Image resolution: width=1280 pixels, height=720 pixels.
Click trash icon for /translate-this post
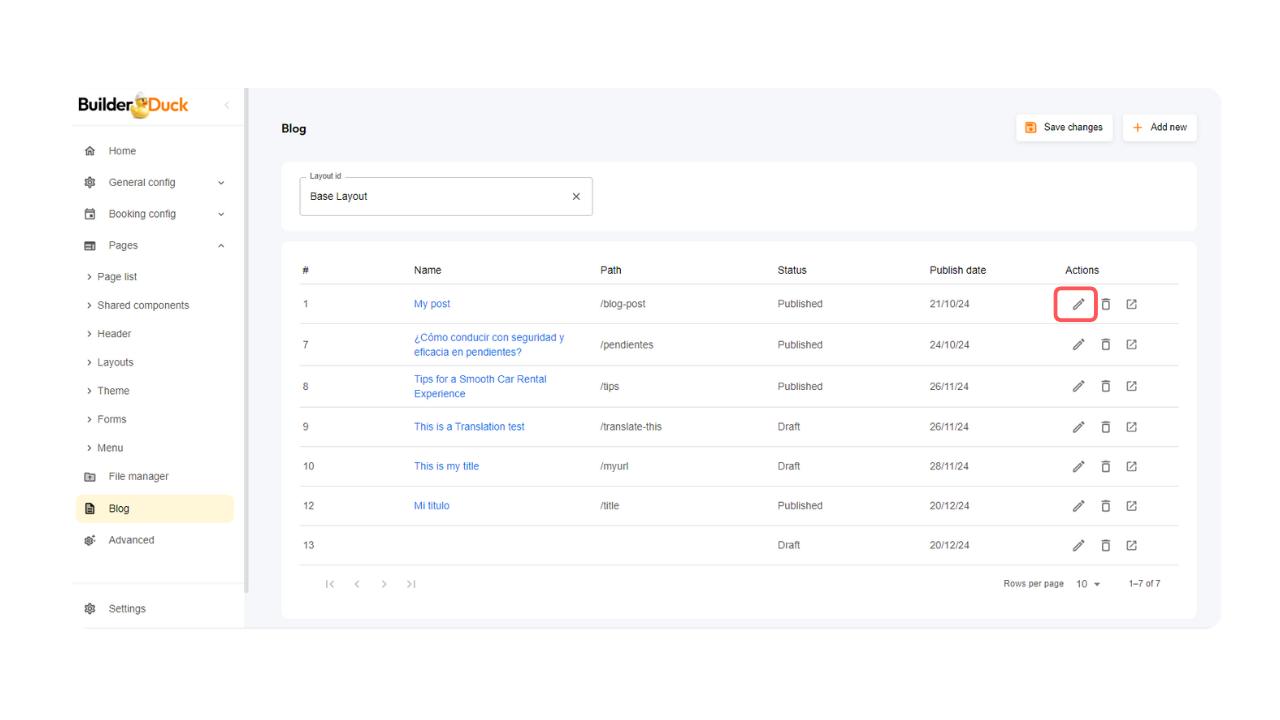tap(1105, 427)
